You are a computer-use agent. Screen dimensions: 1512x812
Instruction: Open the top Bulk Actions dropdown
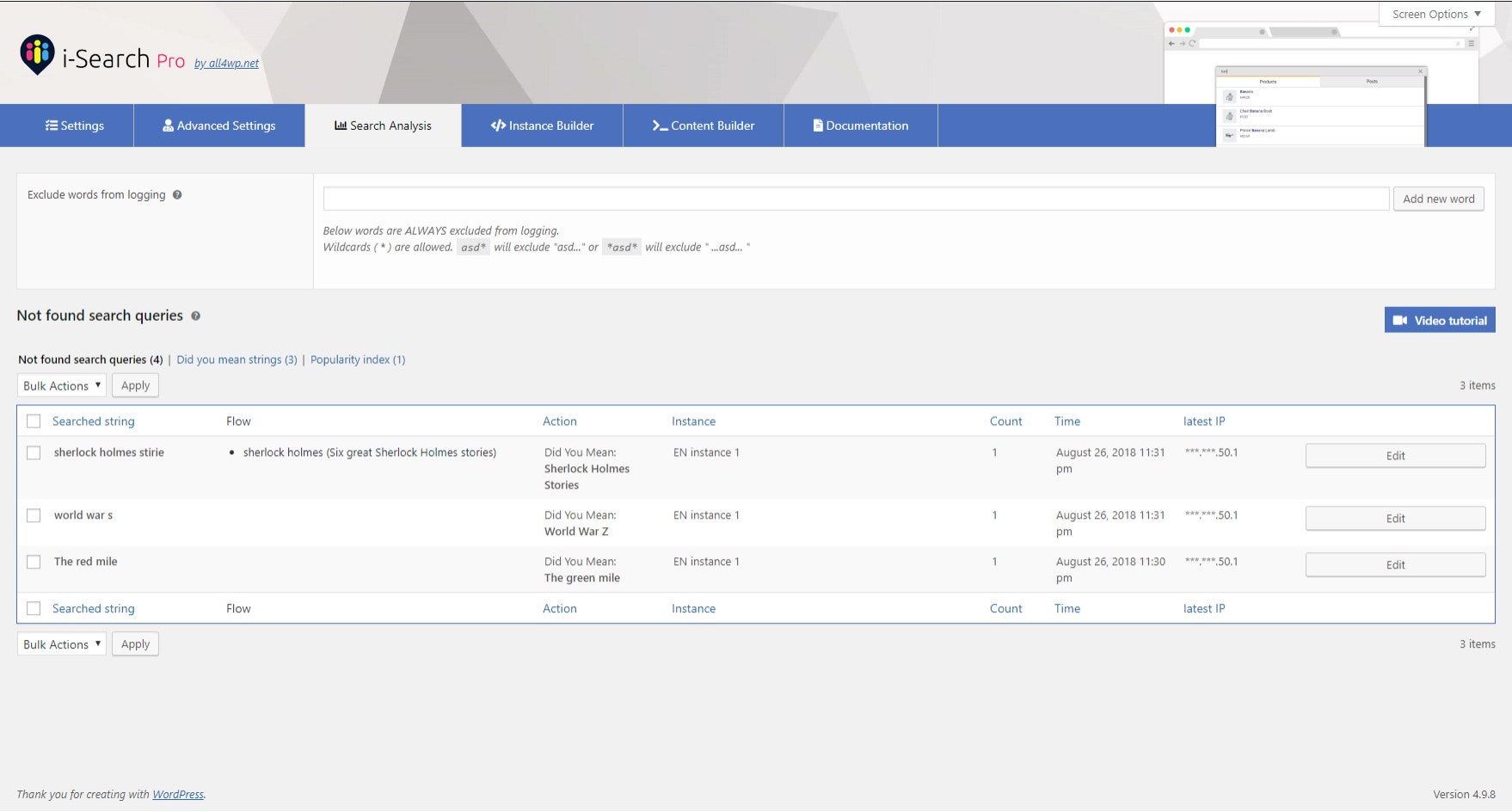(x=60, y=385)
